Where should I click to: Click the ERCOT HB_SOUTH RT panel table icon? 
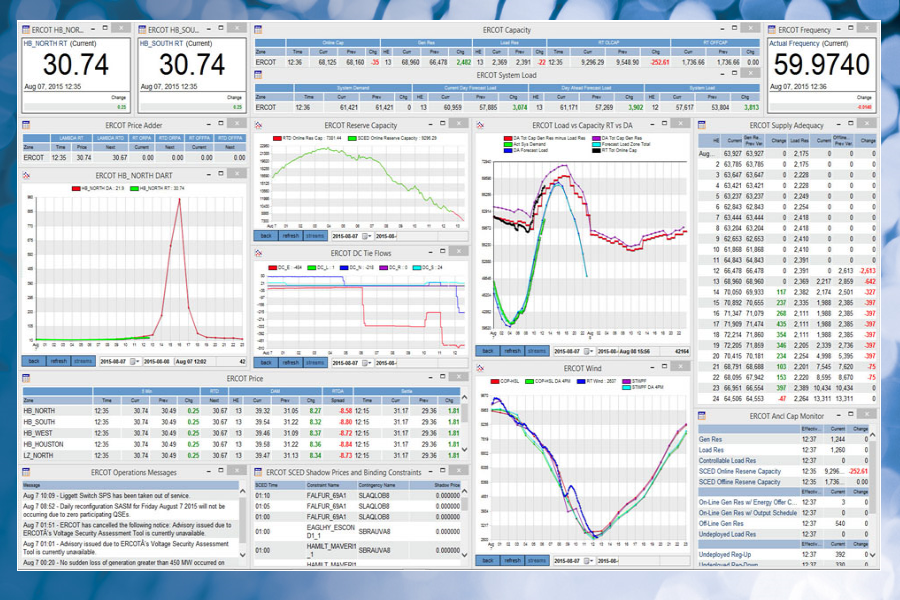(x=142, y=29)
